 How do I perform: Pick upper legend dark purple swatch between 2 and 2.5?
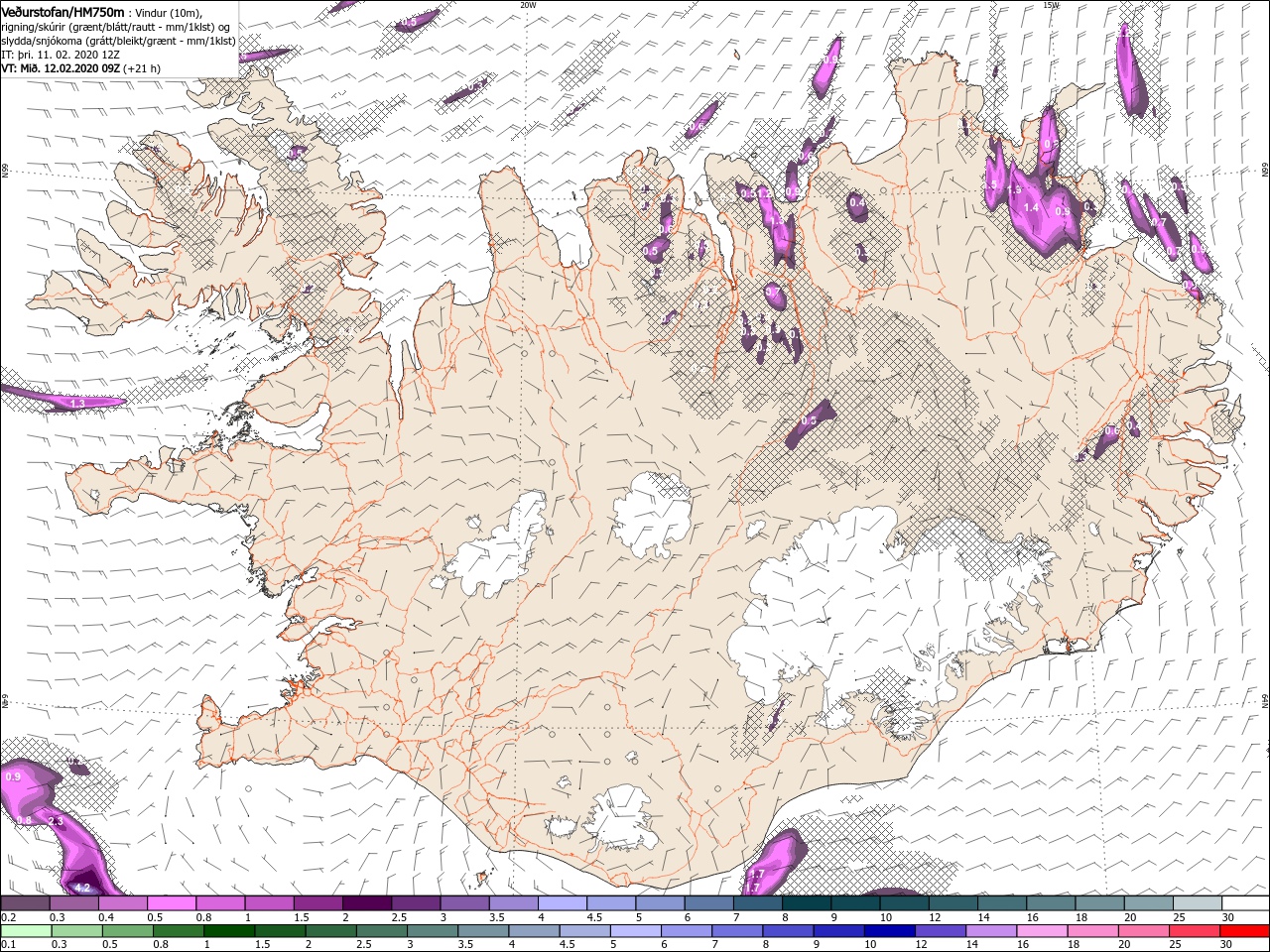click(x=366, y=903)
